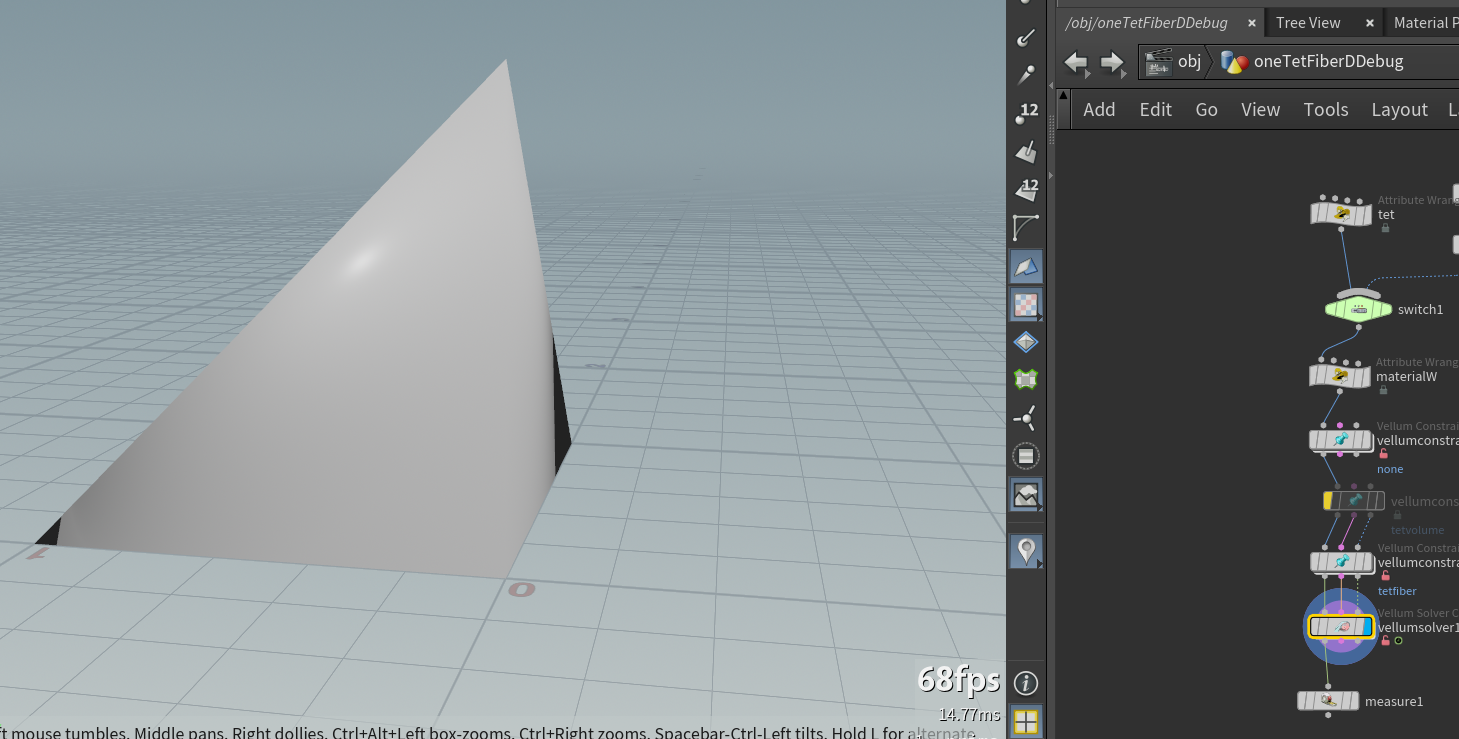
Task: Open the Layout menu
Action: (1399, 110)
